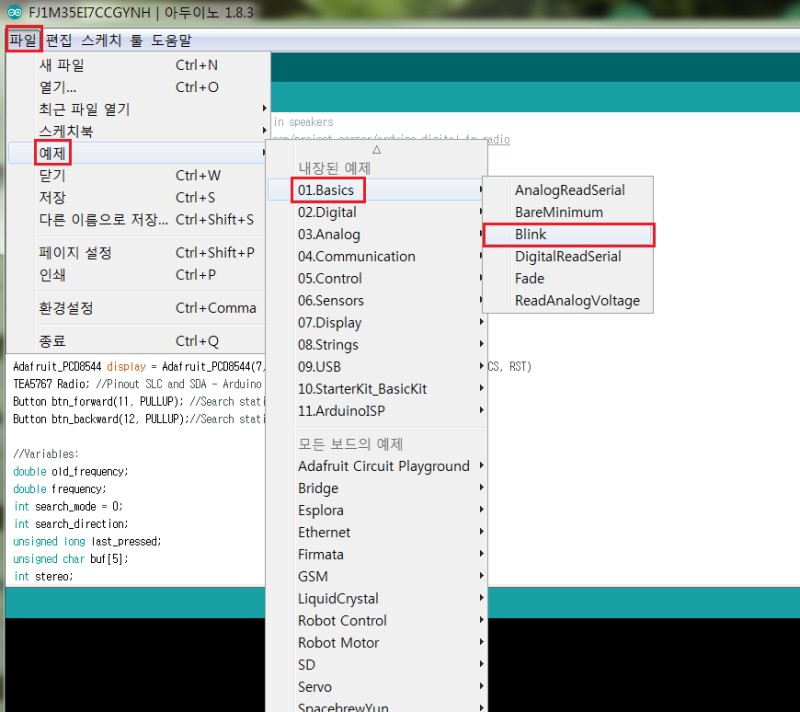Open the 환경설정 preferences dialog
Screen dimensions: 800x712
(66, 308)
